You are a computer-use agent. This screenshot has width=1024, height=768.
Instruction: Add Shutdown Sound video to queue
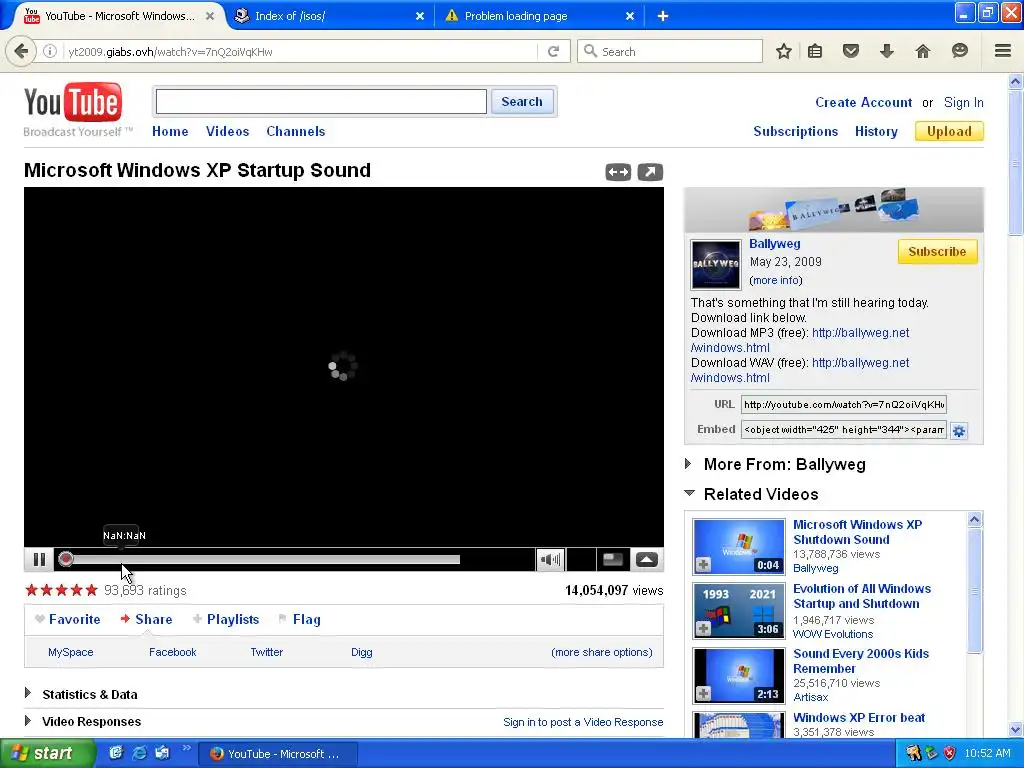tap(703, 565)
